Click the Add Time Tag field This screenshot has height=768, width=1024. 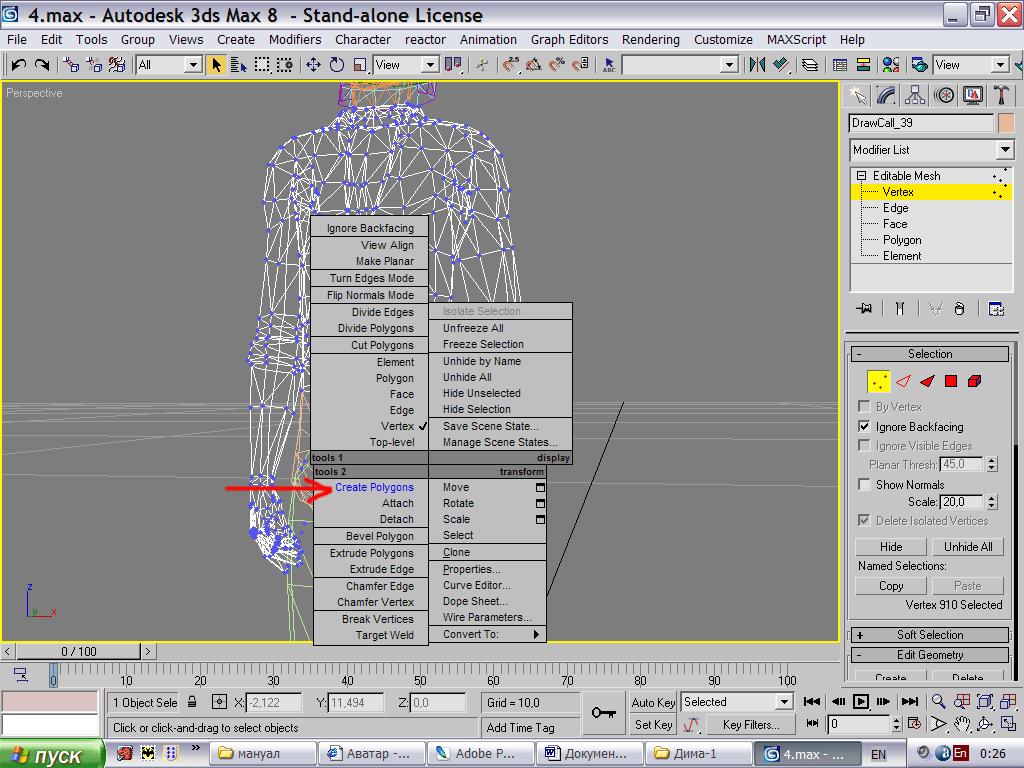point(530,728)
